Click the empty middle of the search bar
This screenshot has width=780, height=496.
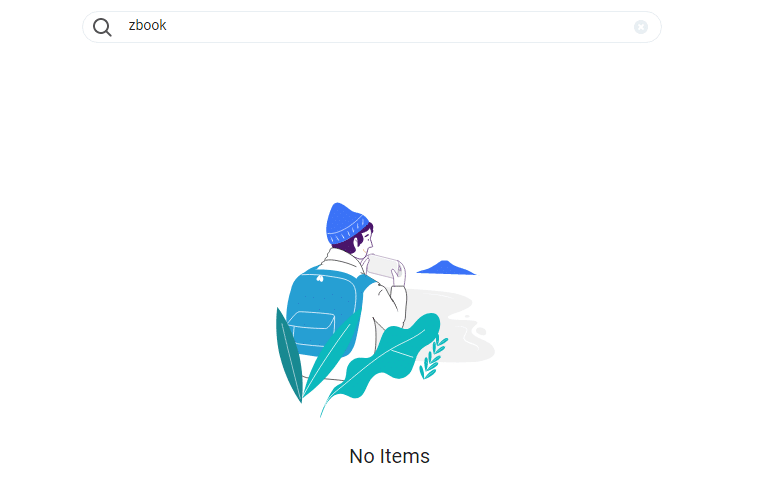pyautogui.click(x=398, y=27)
